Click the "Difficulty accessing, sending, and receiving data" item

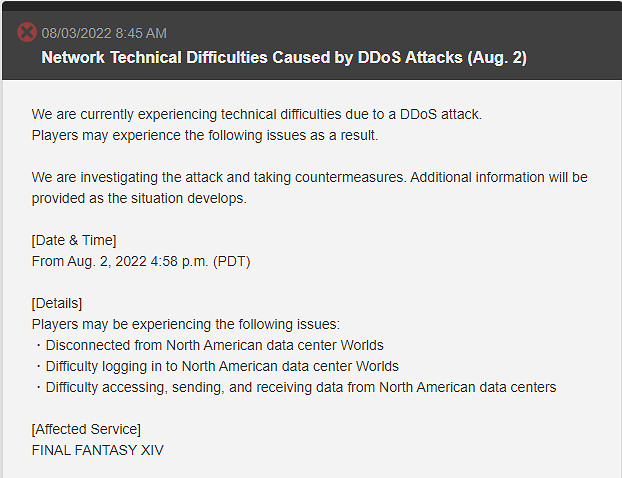300,387
